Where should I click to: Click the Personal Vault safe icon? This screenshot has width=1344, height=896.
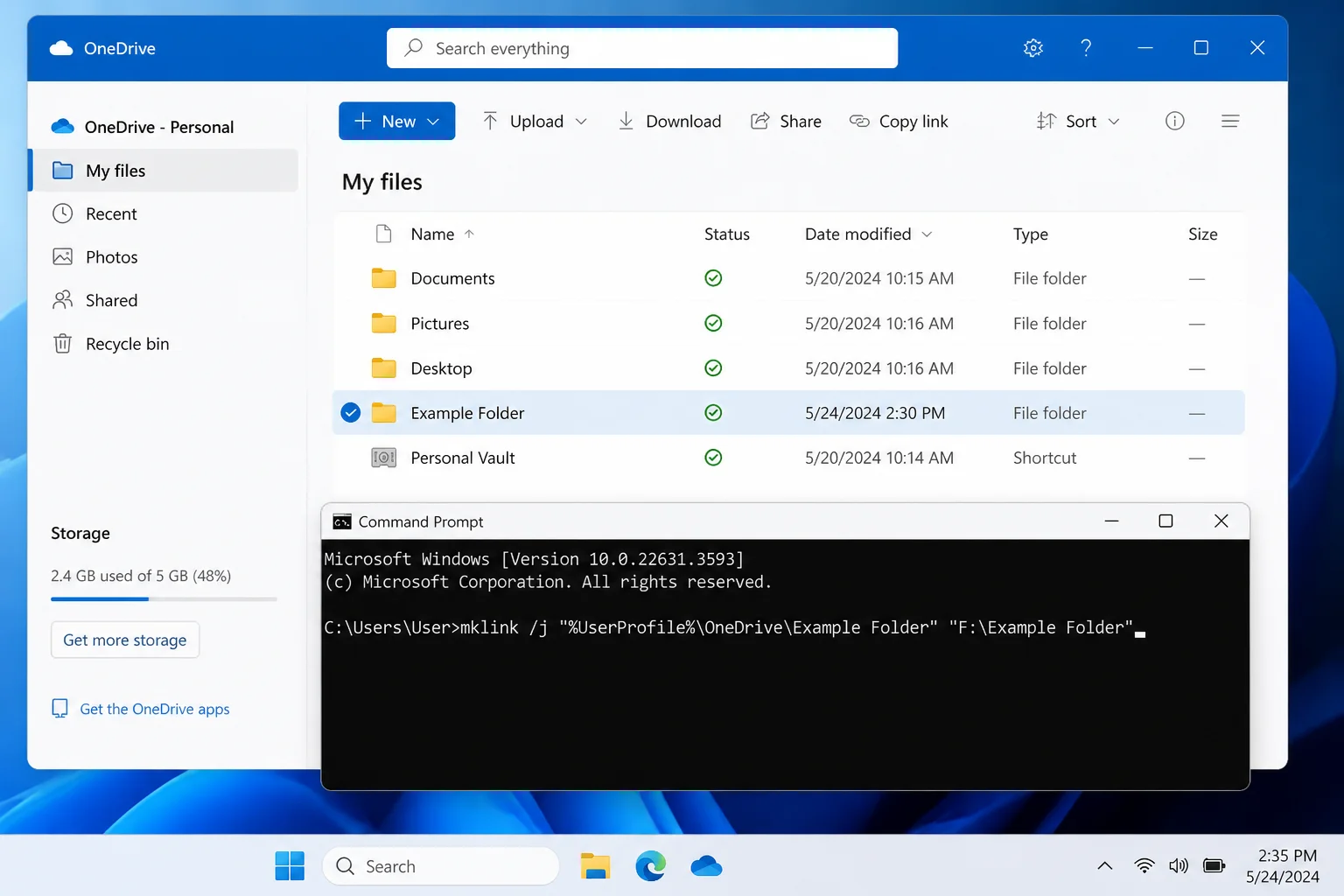coord(383,458)
